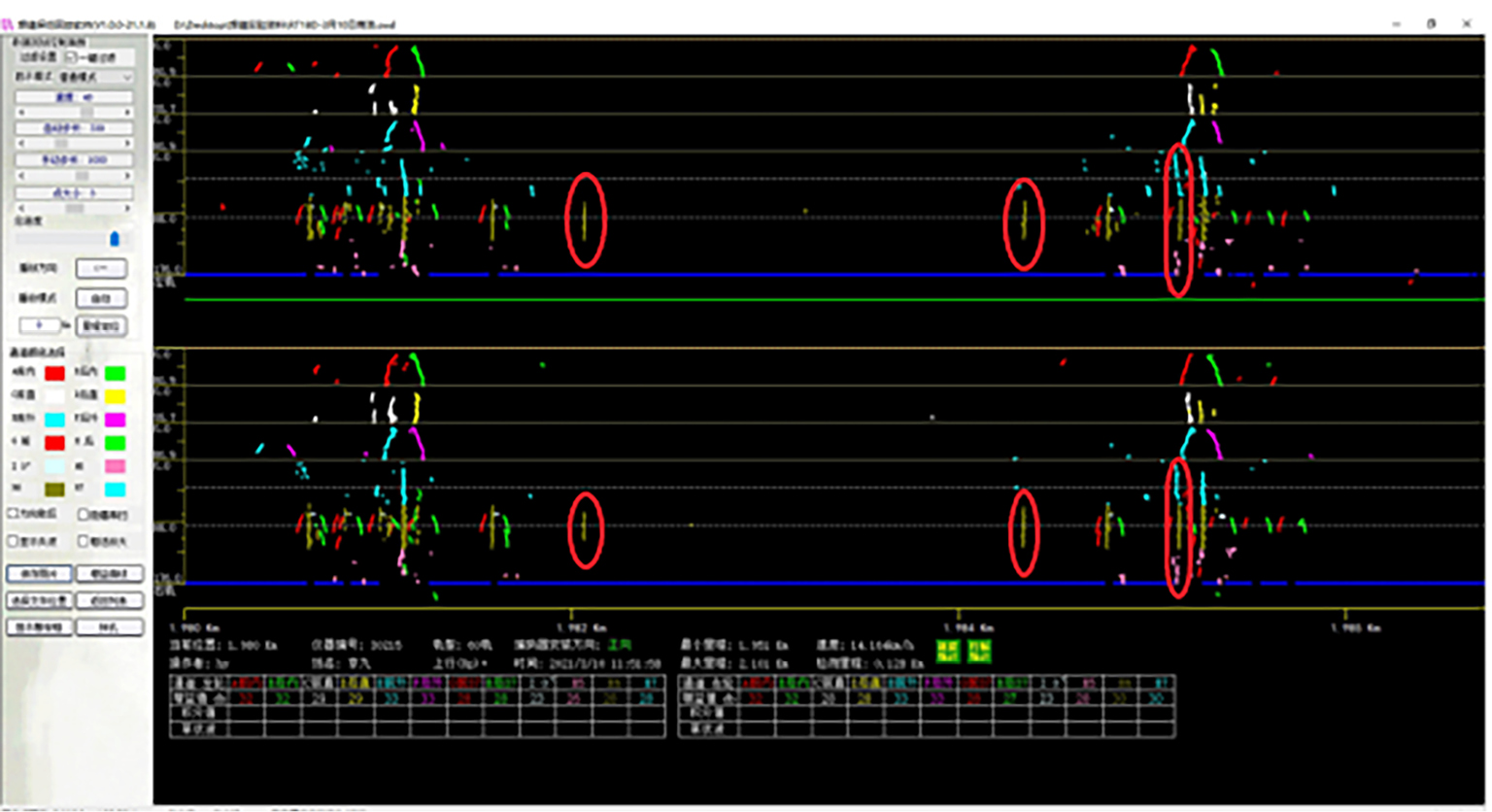Click the numeric input field in the left panel
The width and height of the screenshot is (1492, 812).
(x=39, y=326)
